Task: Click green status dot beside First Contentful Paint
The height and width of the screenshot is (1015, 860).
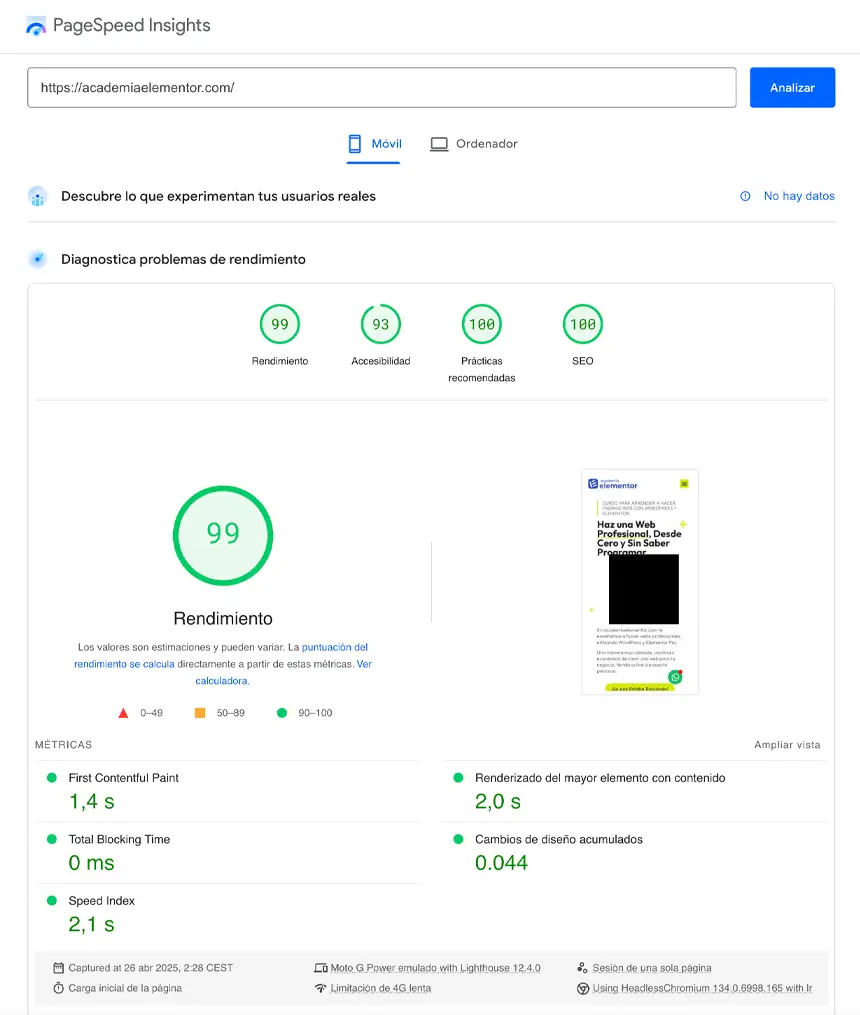Action: (x=52, y=777)
